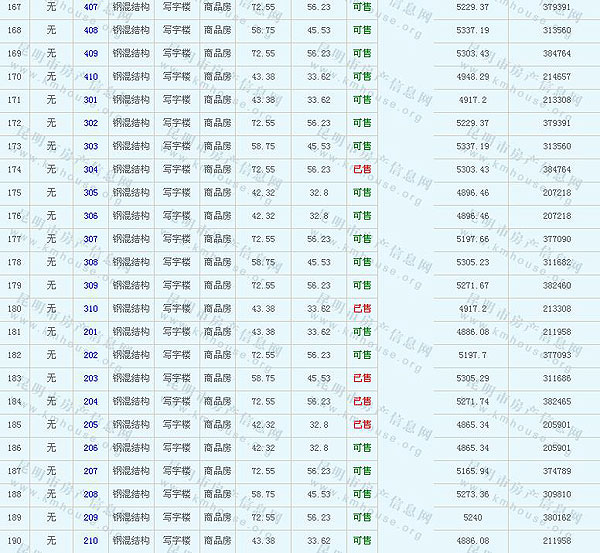Select room 301 link

(x=91, y=100)
